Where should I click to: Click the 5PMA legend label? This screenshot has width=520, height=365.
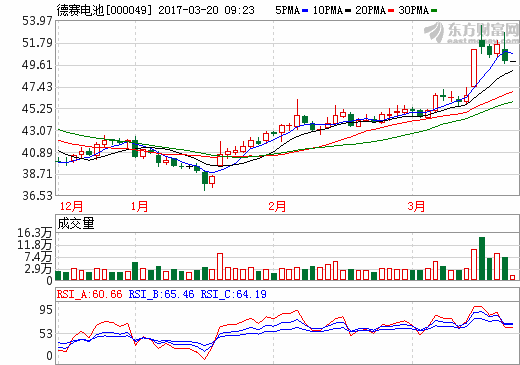click(287, 10)
